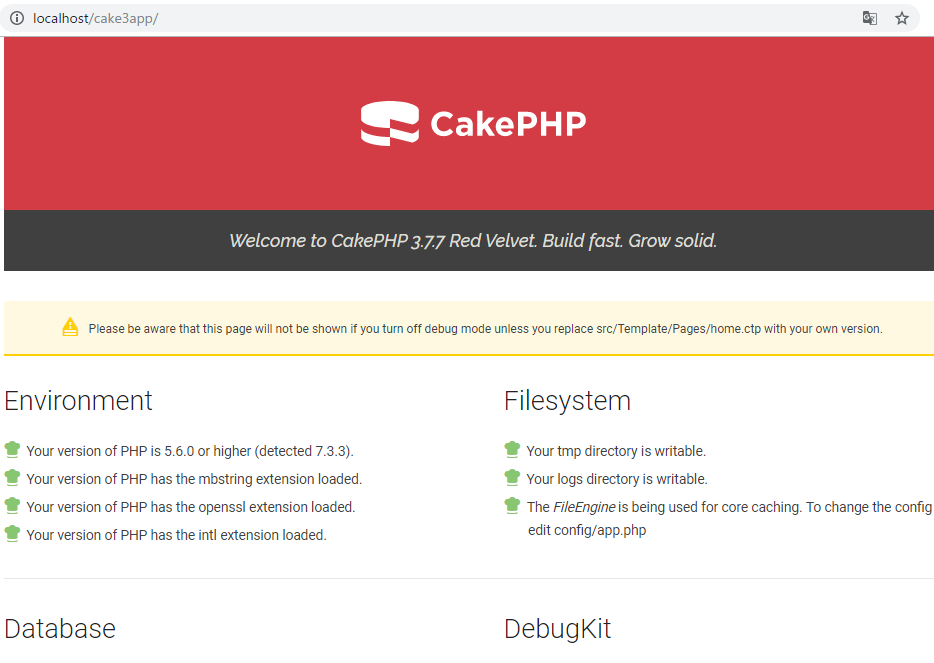
Task: Click chef hat icon beside intl extension line
Action: click(x=12, y=533)
